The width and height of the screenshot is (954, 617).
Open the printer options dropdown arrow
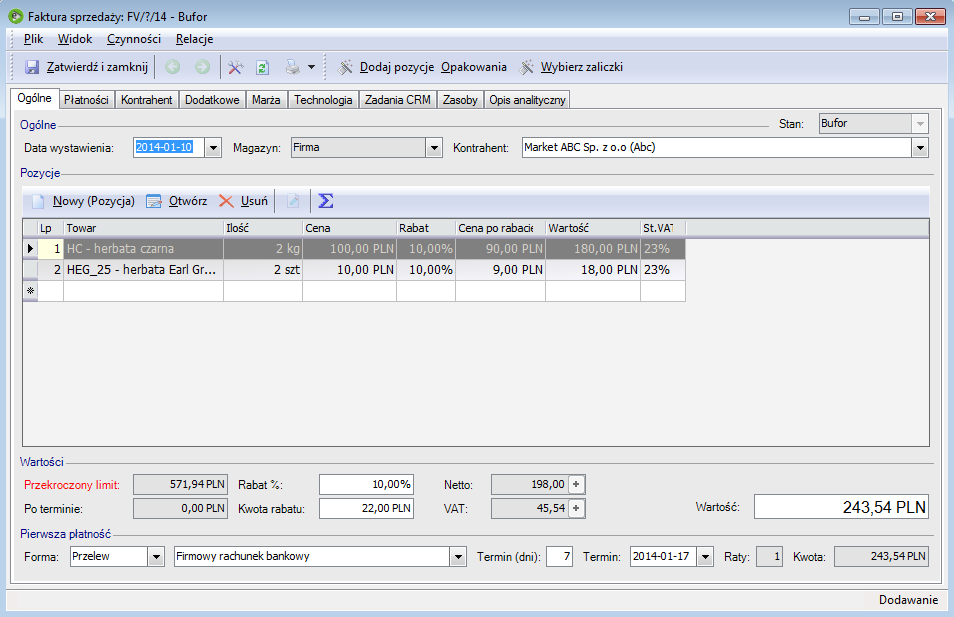pos(312,67)
